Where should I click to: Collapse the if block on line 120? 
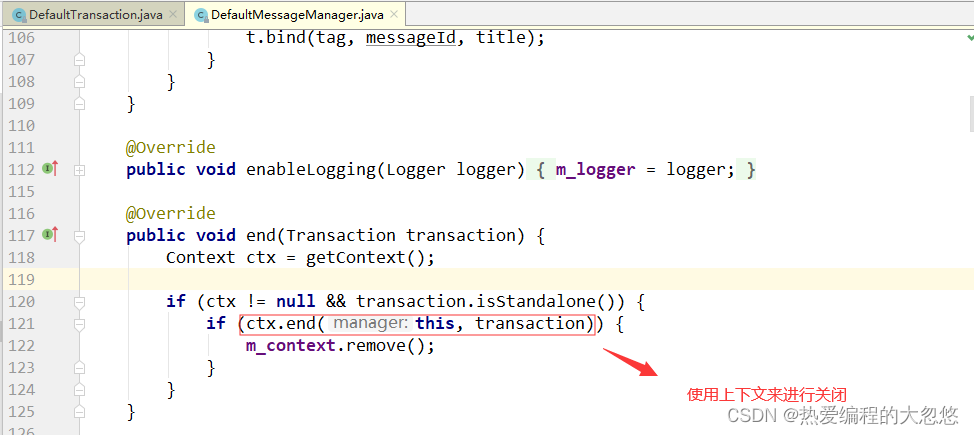click(79, 302)
